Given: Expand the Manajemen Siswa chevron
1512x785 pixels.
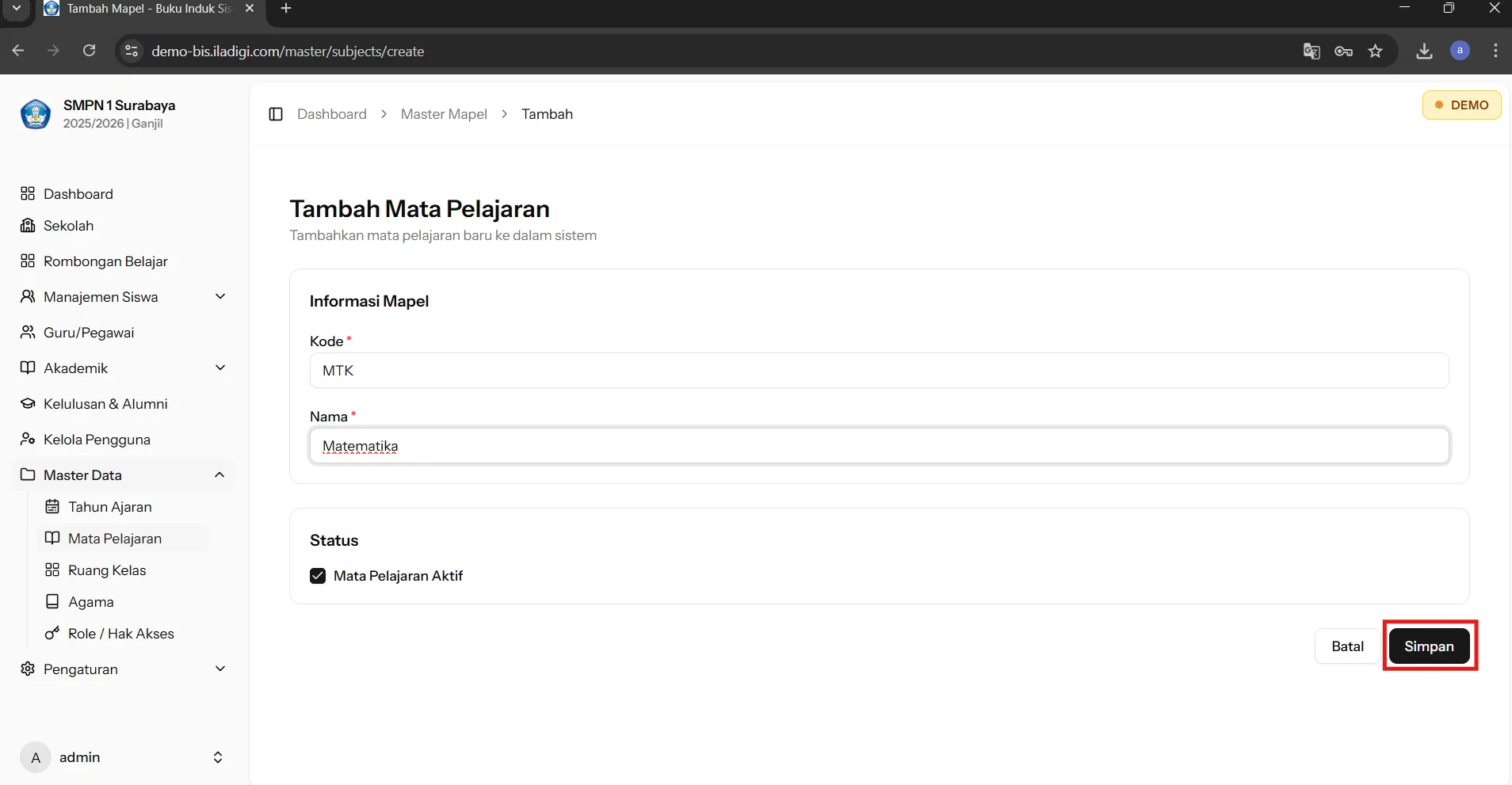Looking at the screenshot, I should pyautogui.click(x=220, y=296).
